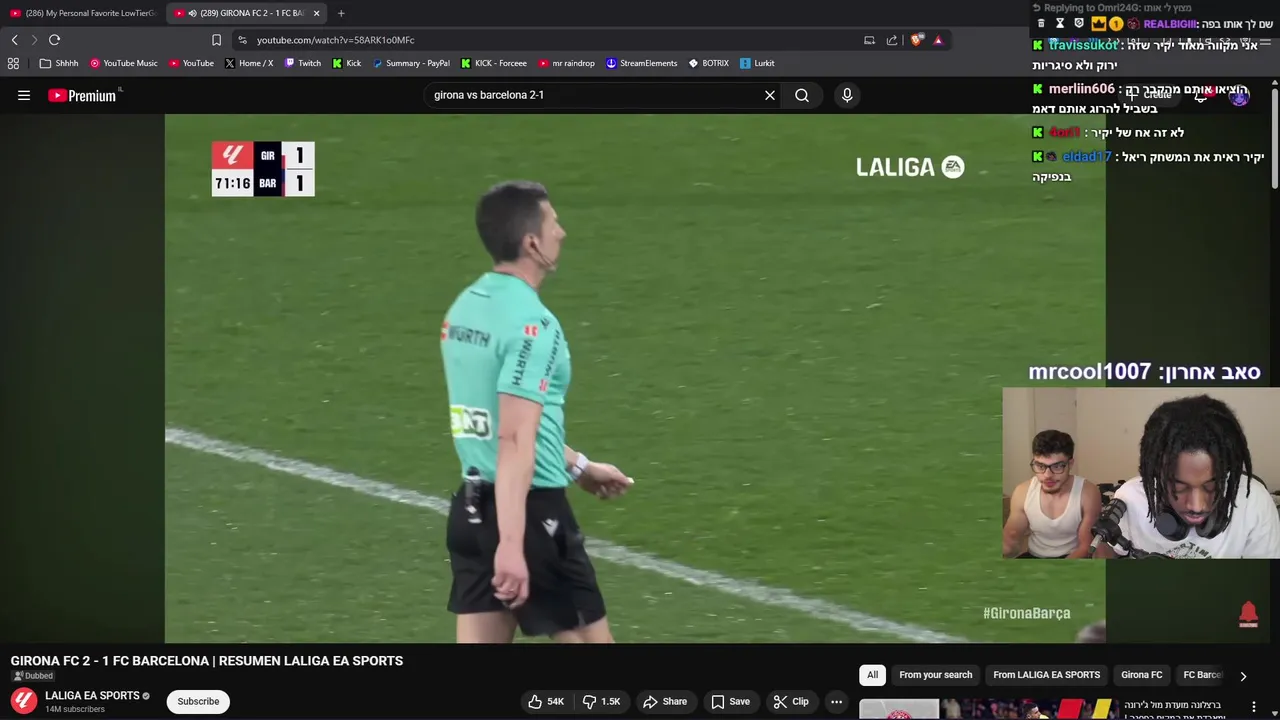
Task: Start voice search with microphone icon
Action: [x=847, y=95]
